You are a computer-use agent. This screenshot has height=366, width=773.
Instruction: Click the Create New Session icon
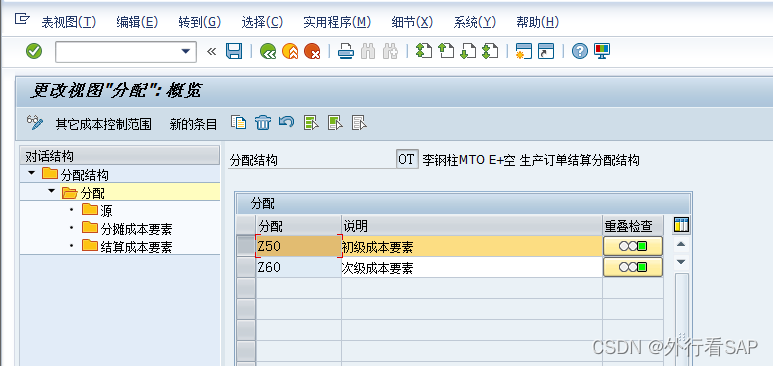(524, 51)
